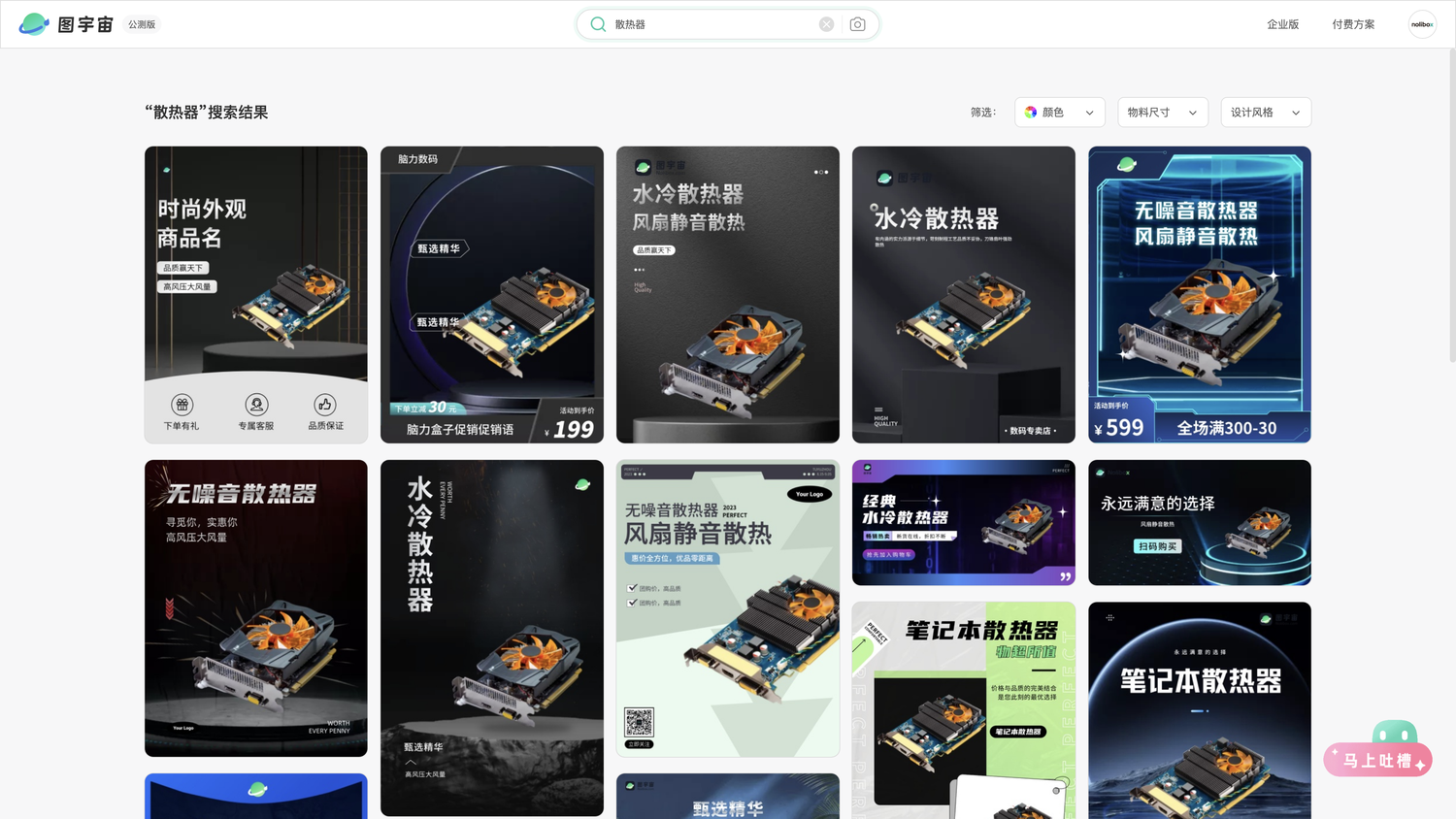Screen dimensions: 1456x819
Task: Open the 水冷散热器 风扇静音散热 template
Action: (x=728, y=295)
